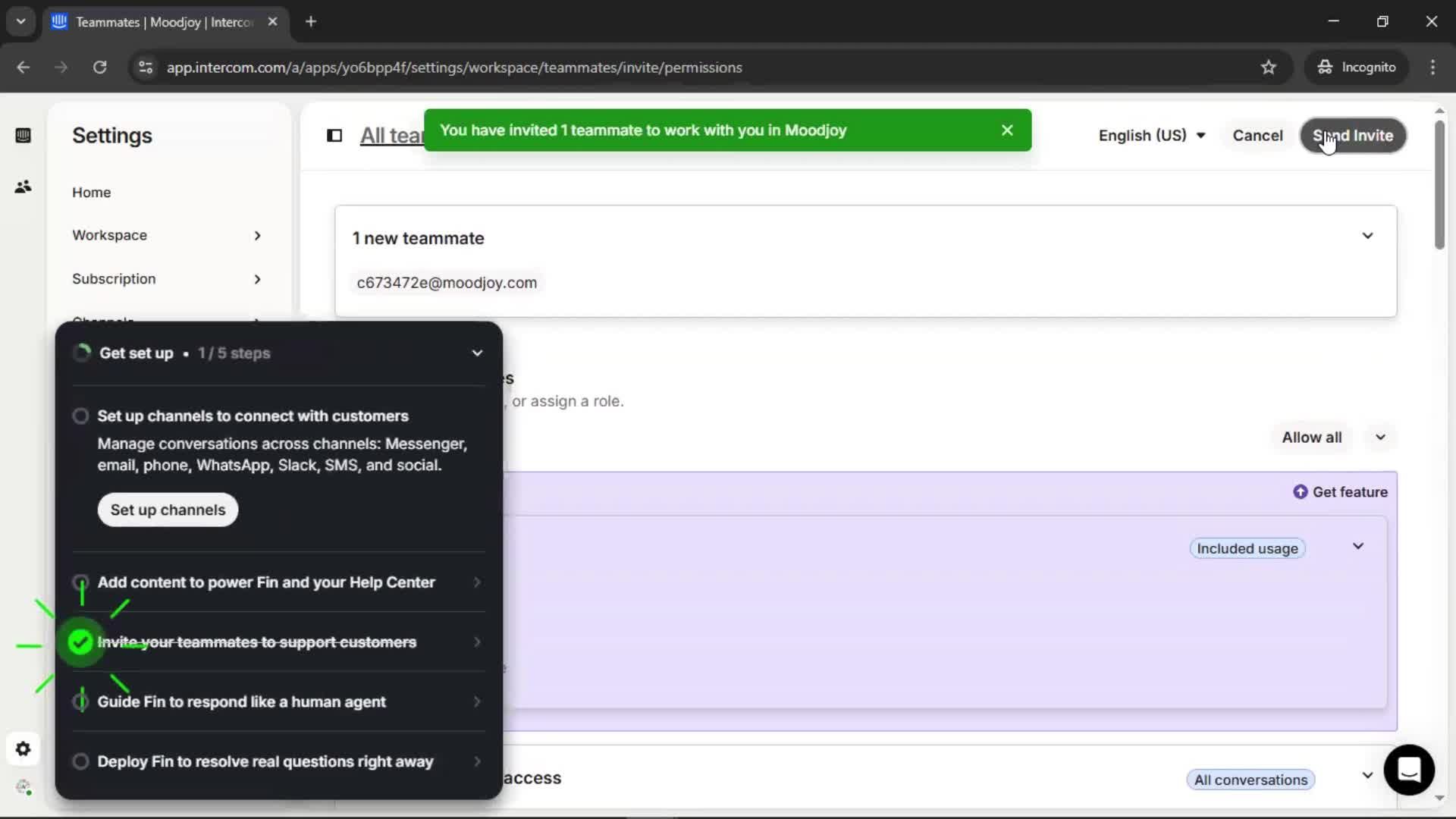Close the Teammates Moodjoy tab
The width and height of the screenshot is (1456, 819).
272,22
